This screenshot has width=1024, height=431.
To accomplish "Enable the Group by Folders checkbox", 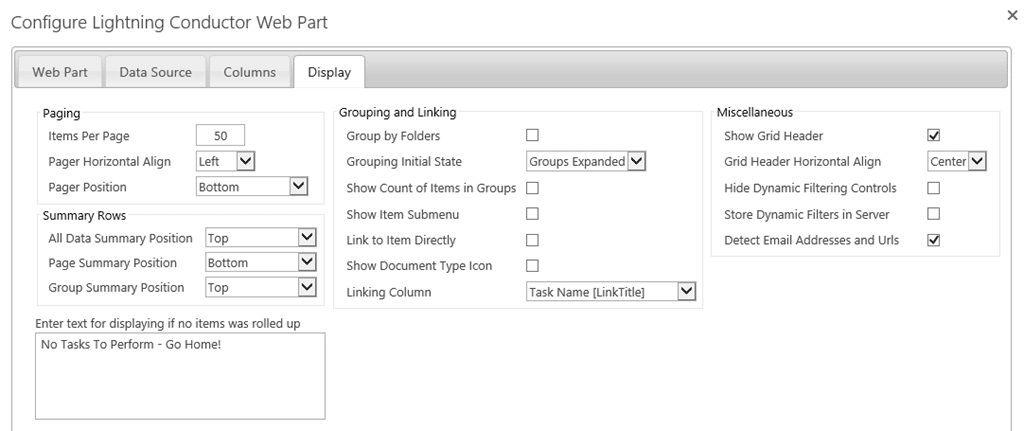I will click(532, 135).
